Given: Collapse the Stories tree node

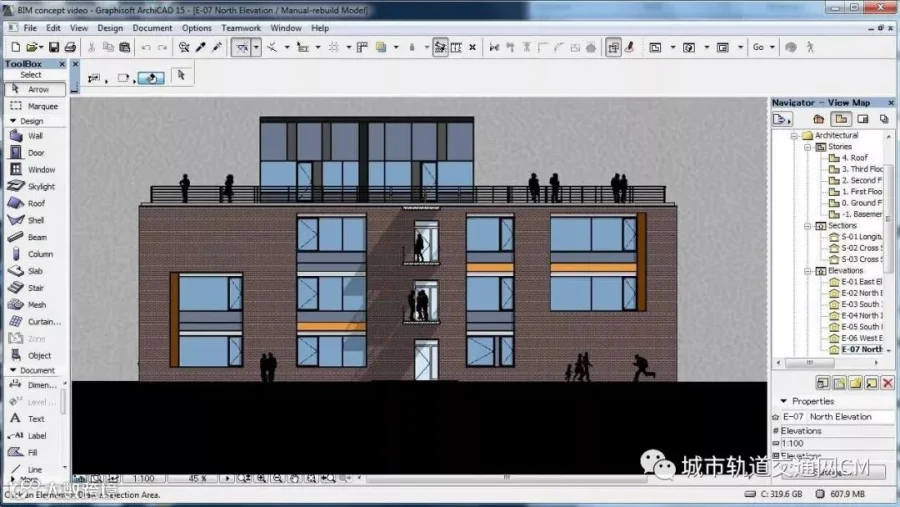Looking at the screenshot, I should pos(808,147).
